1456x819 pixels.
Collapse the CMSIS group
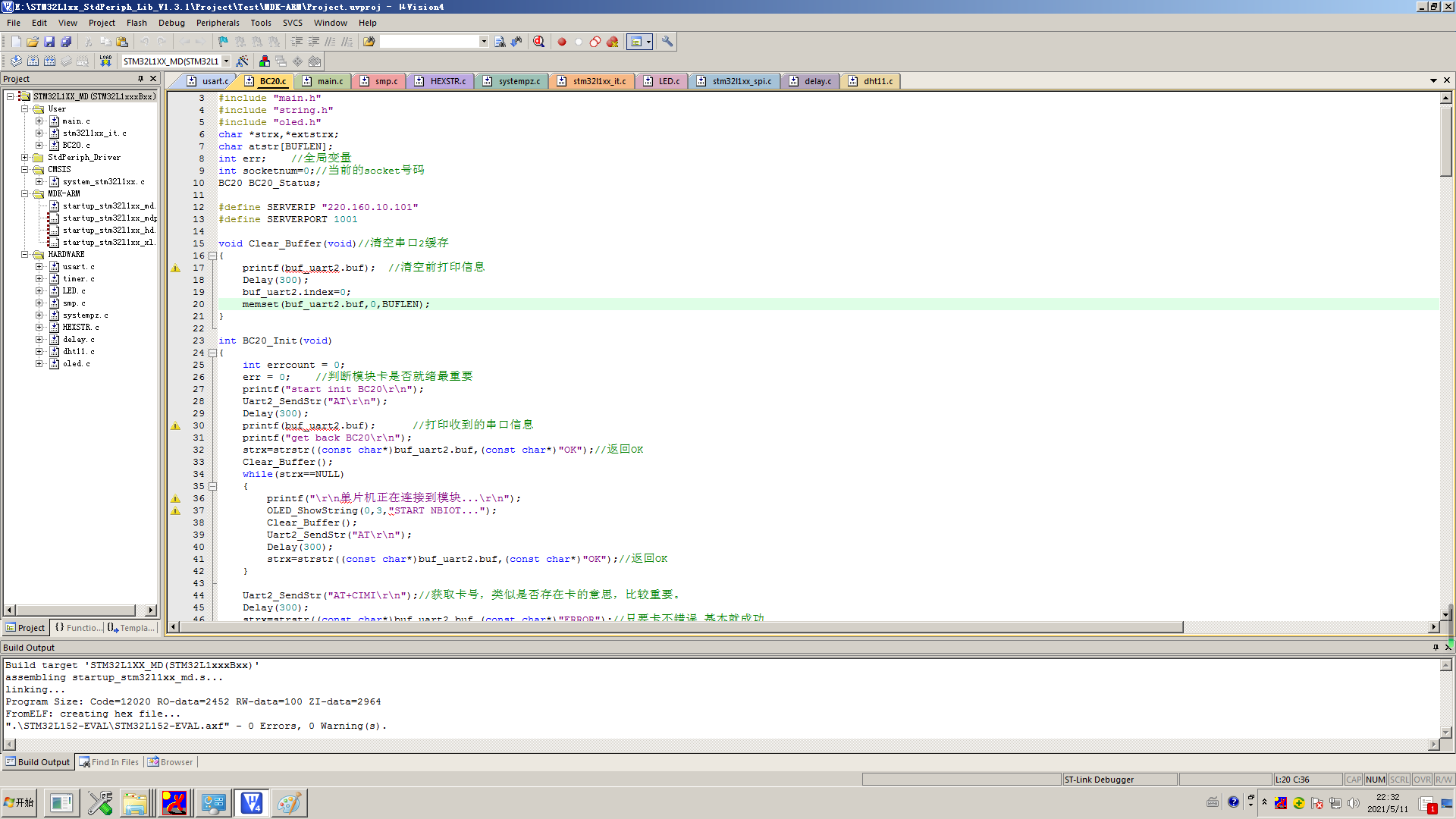(24, 170)
